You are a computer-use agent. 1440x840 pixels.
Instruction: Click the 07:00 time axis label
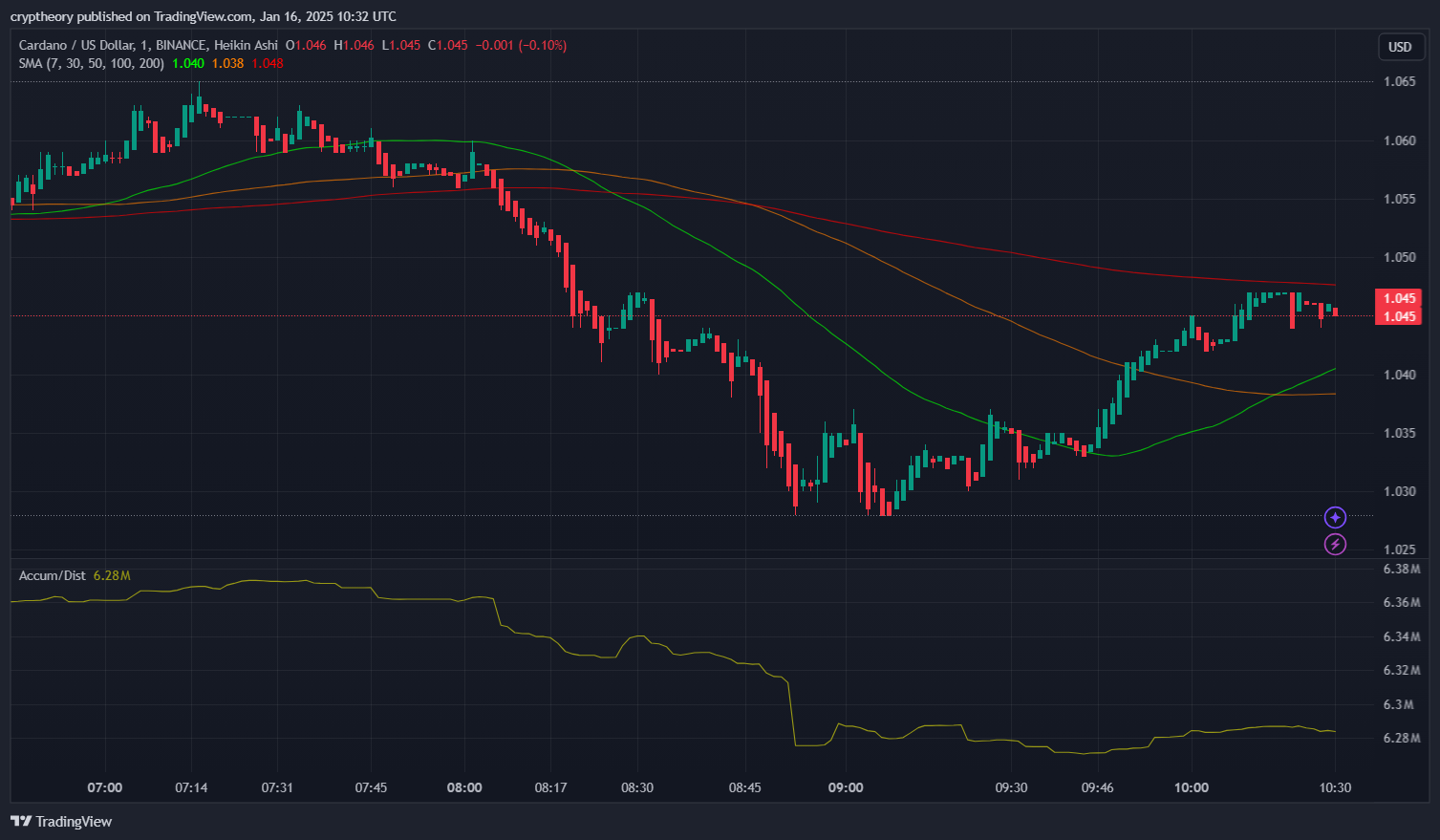click(x=105, y=787)
